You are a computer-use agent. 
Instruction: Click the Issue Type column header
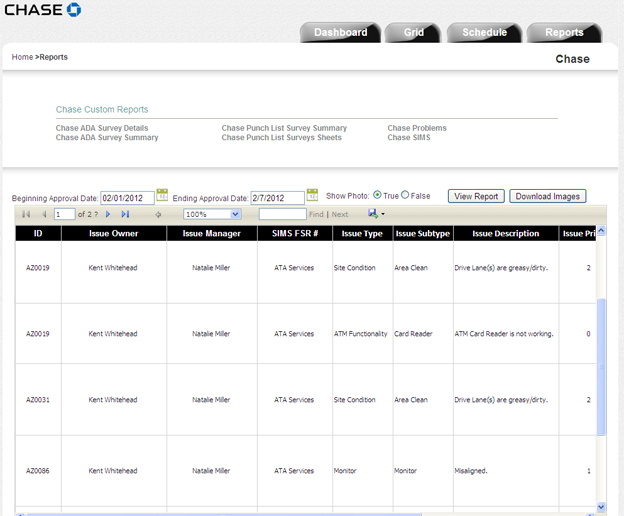[x=362, y=234]
